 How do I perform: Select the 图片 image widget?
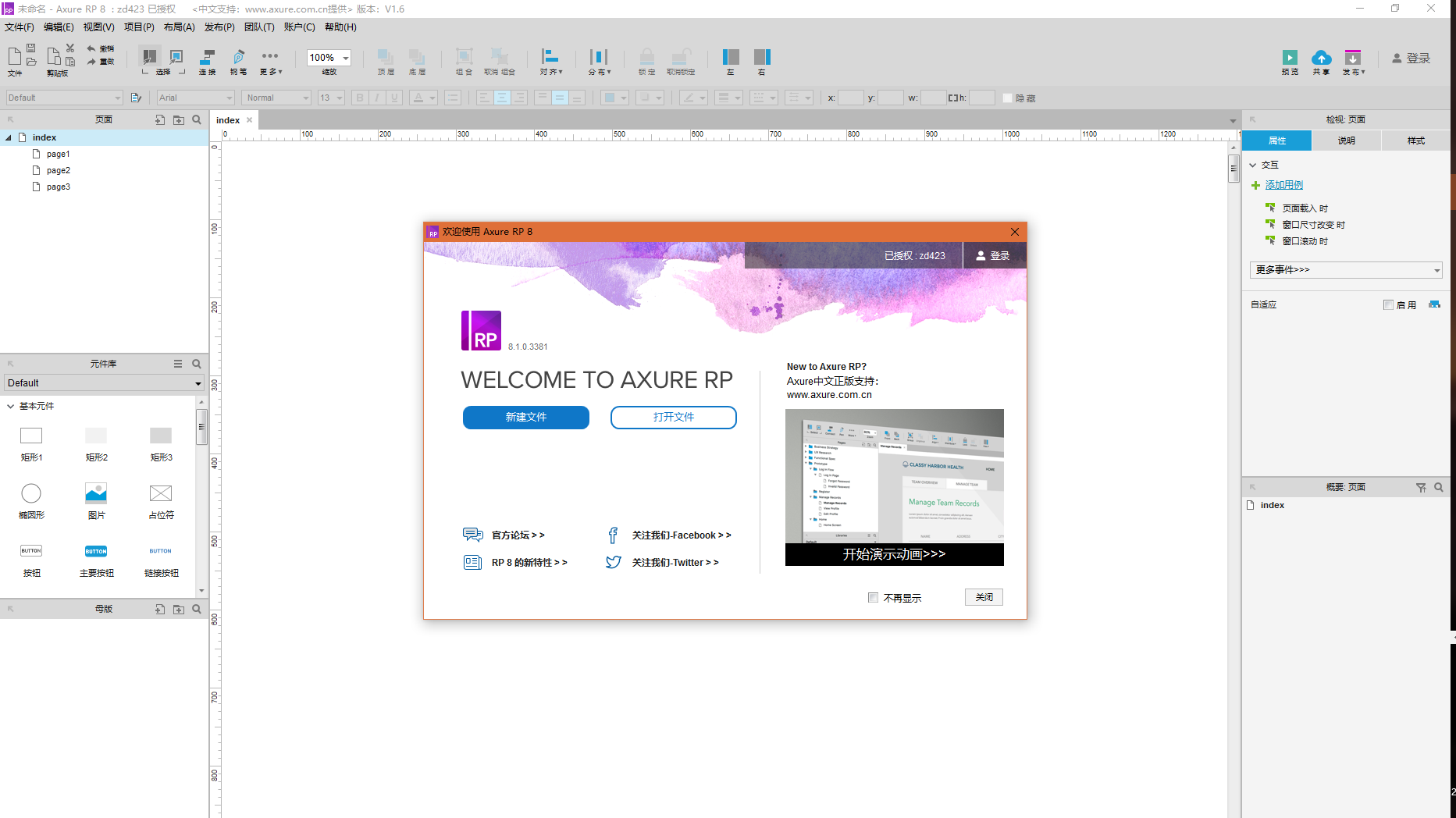pos(96,500)
